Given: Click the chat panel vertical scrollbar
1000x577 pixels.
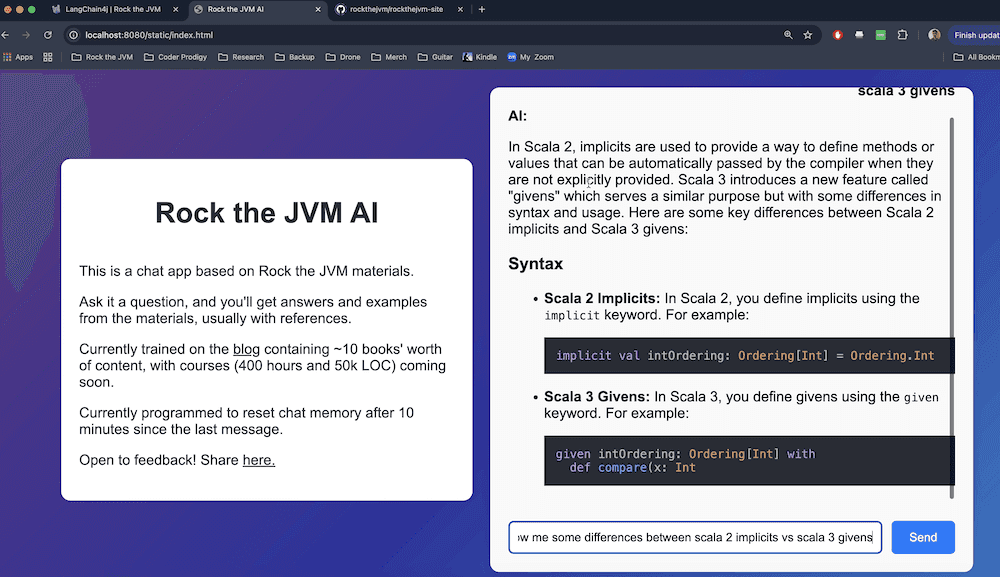Looking at the screenshot, I should point(951,300).
